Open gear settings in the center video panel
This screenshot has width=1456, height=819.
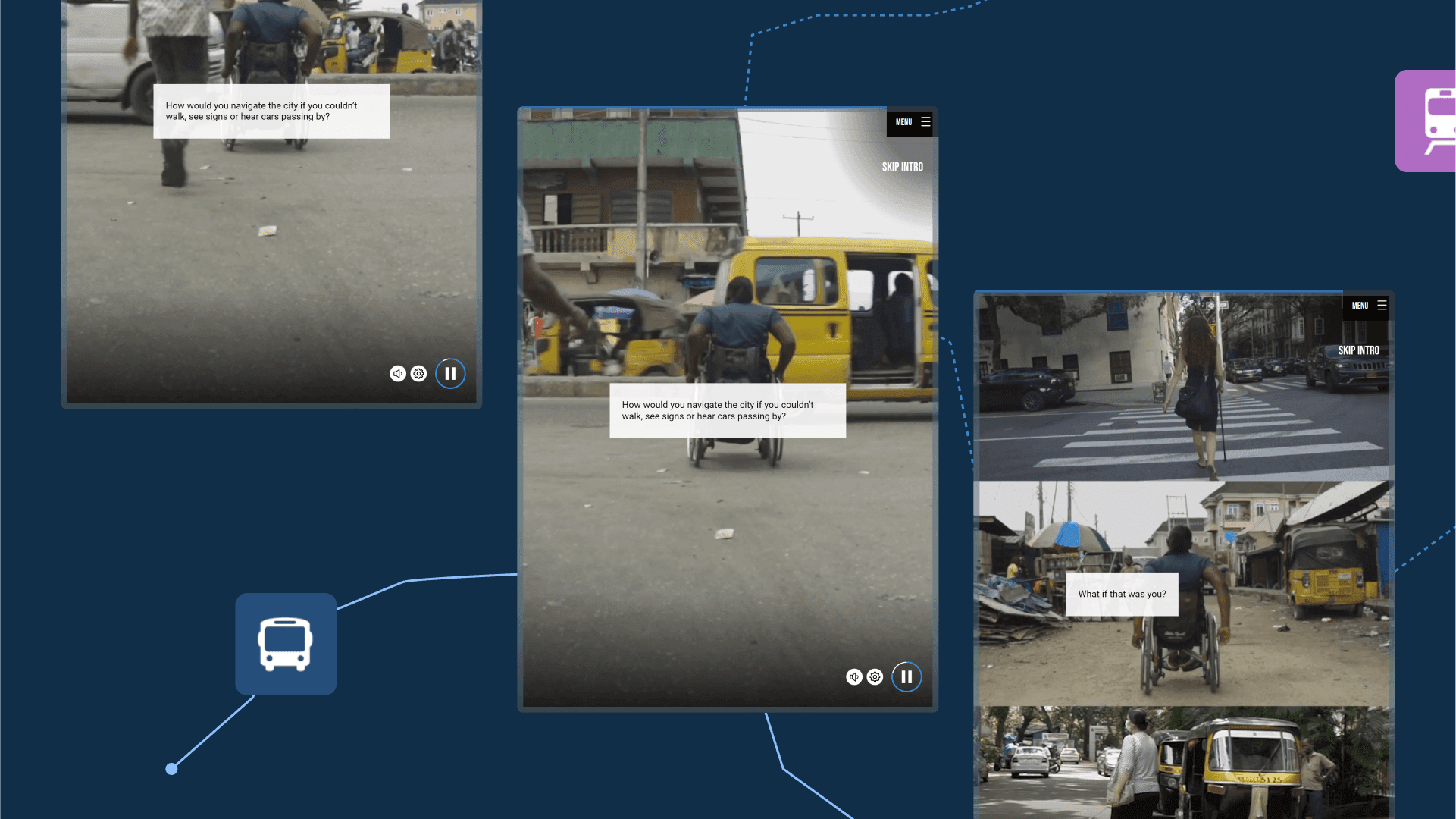[x=875, y=677]
